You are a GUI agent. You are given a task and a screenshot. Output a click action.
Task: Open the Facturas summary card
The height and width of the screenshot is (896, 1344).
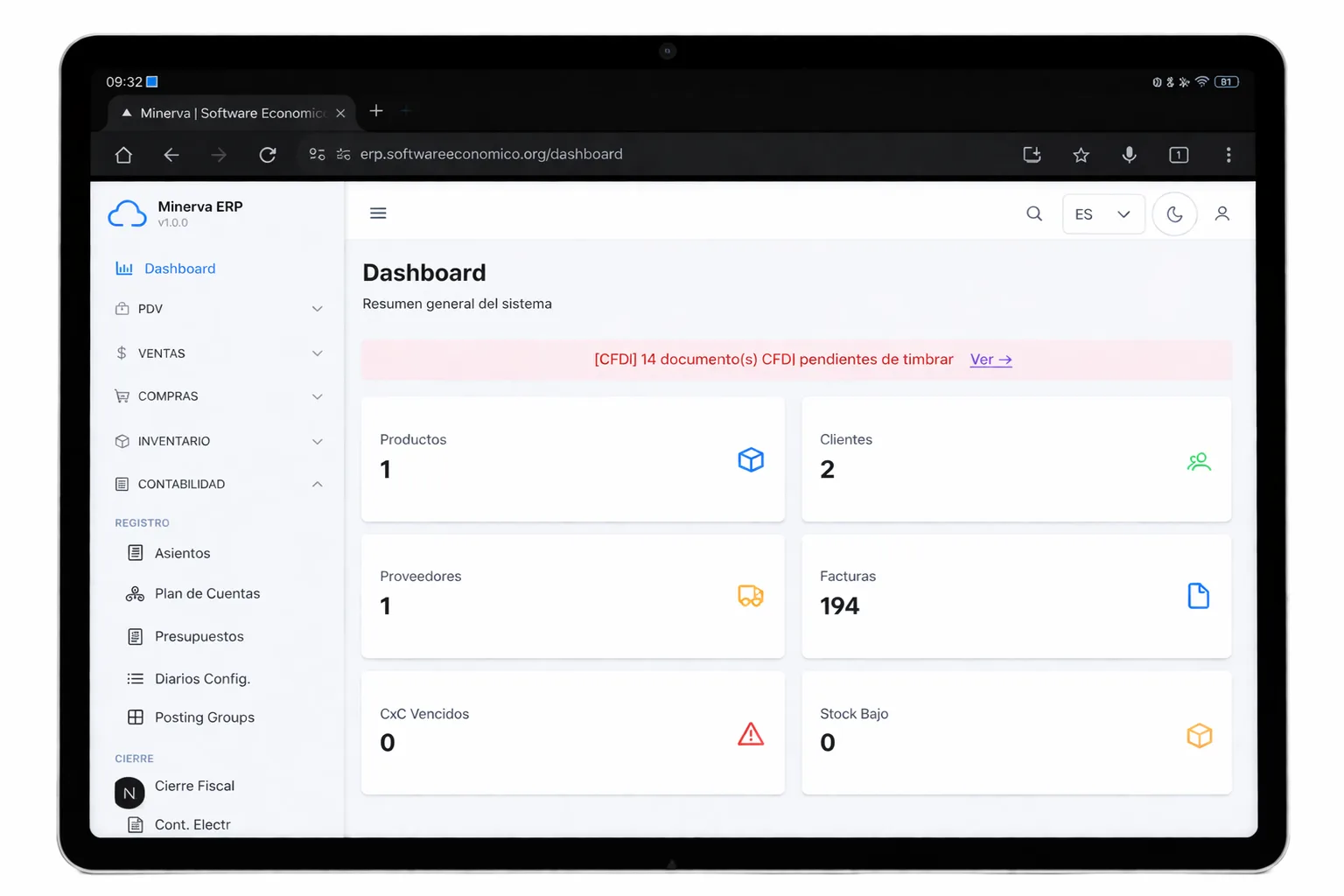coord(1015,596)
